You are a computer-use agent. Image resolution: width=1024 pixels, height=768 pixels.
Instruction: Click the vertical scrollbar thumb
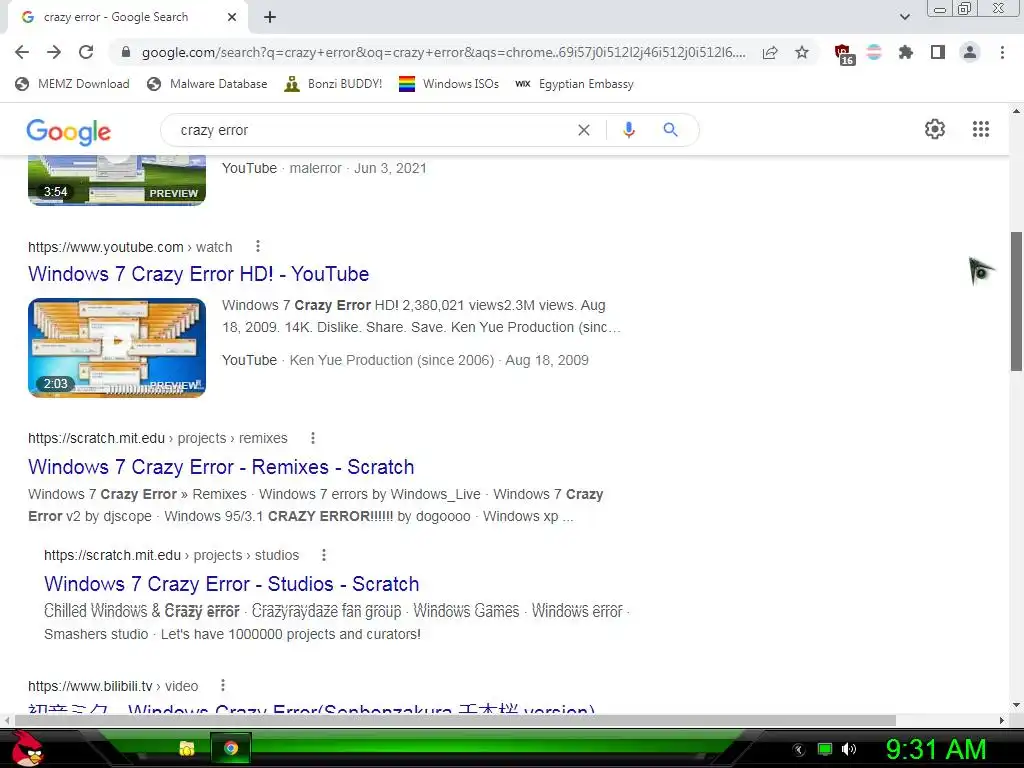click(1016, 301)
